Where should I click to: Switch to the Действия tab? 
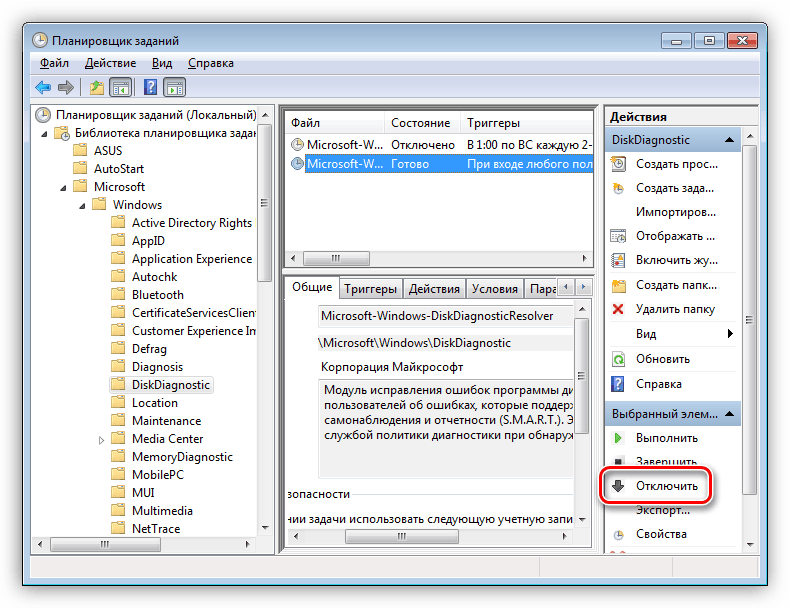[434, 289]
